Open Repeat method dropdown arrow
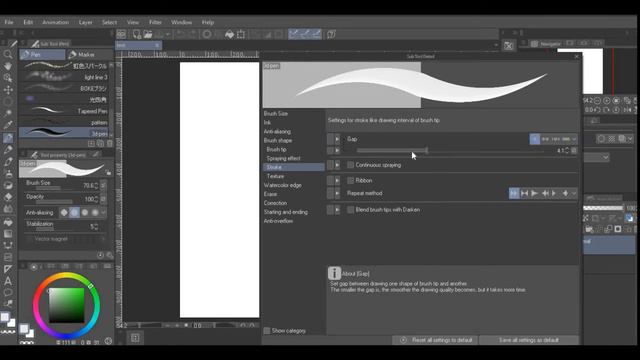The width and height of the screenshot is (640, 360). click(574, 193)
